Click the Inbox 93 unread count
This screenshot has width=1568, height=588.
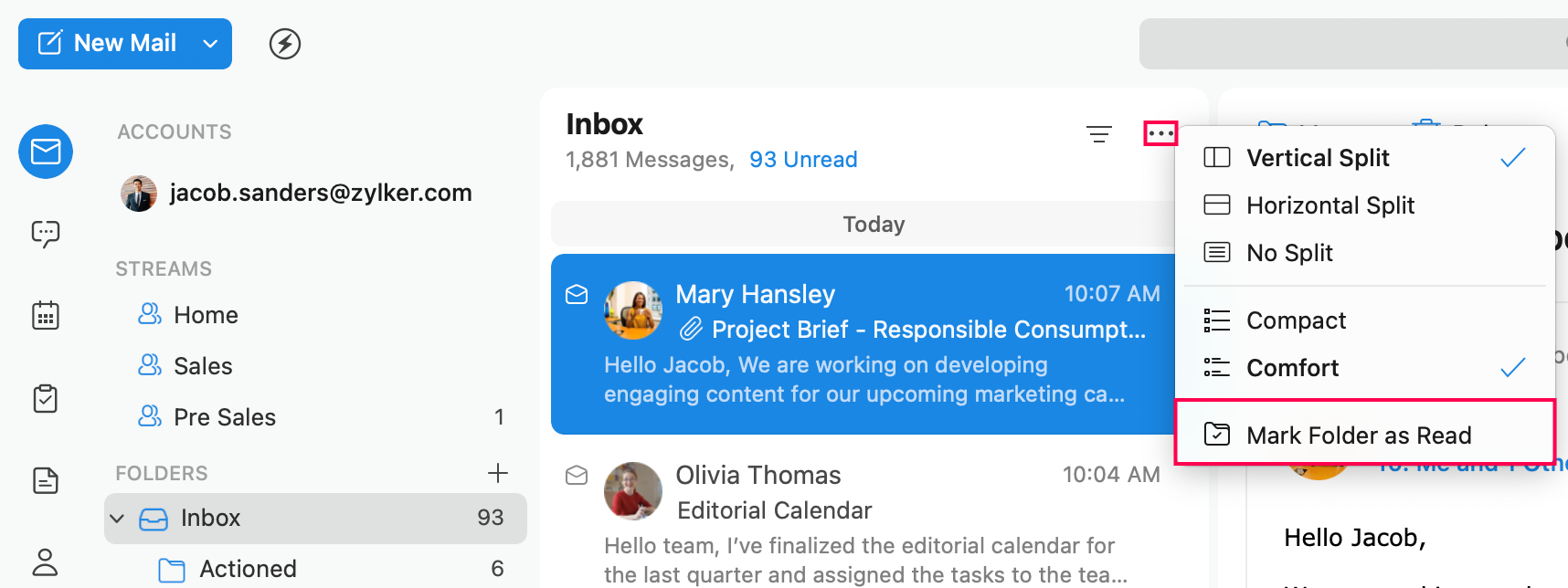coord(490,518)
